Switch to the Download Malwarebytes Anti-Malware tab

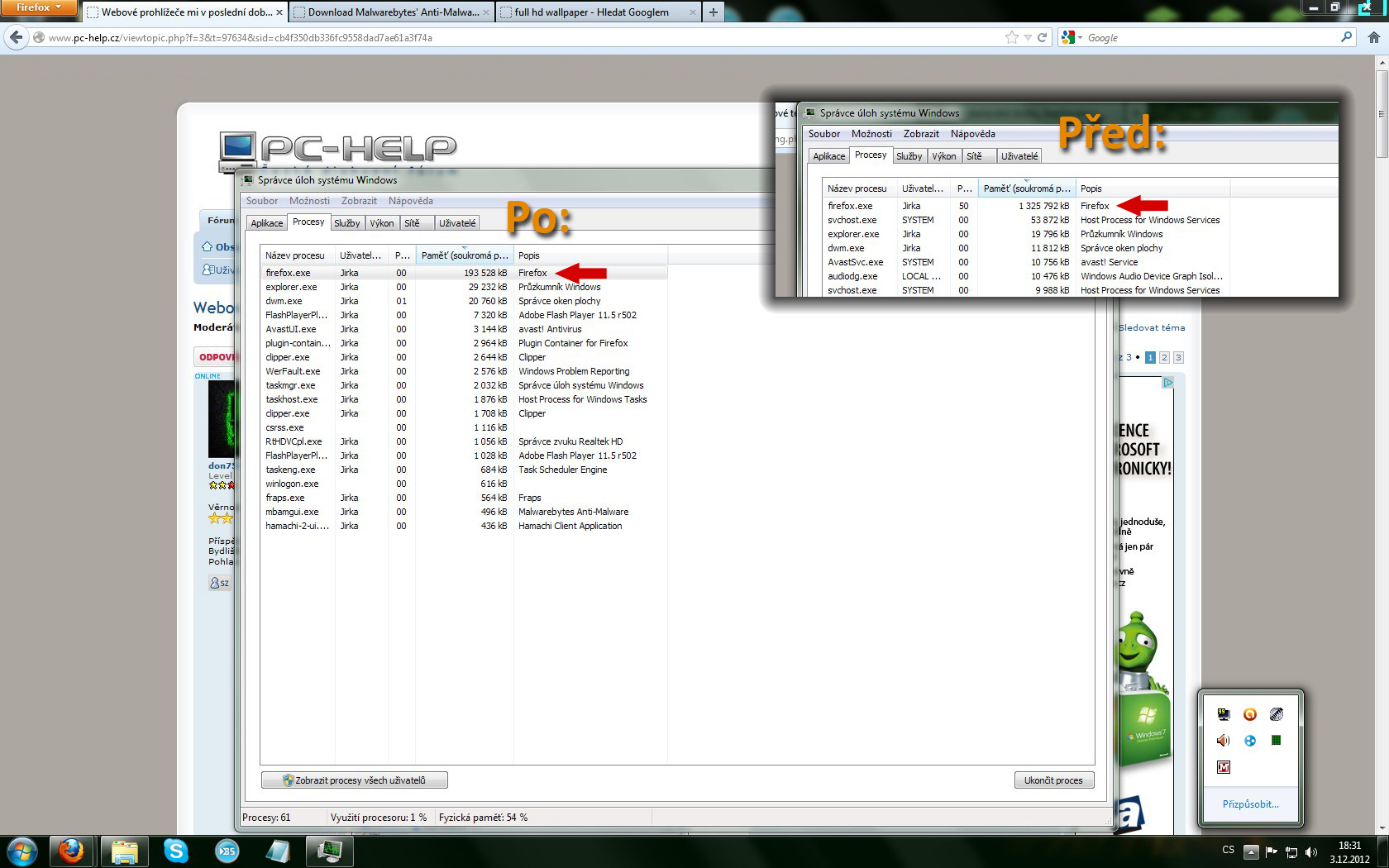coord(392,12)
